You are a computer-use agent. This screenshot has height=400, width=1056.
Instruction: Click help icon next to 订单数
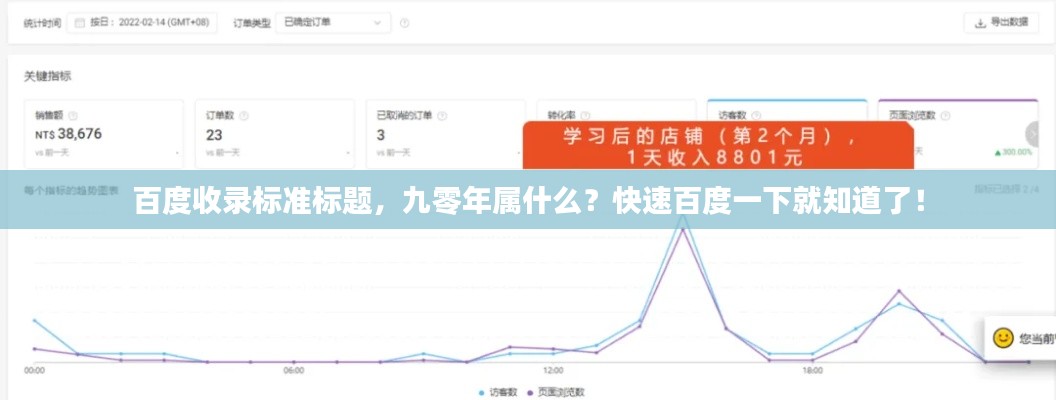point(243,115)
